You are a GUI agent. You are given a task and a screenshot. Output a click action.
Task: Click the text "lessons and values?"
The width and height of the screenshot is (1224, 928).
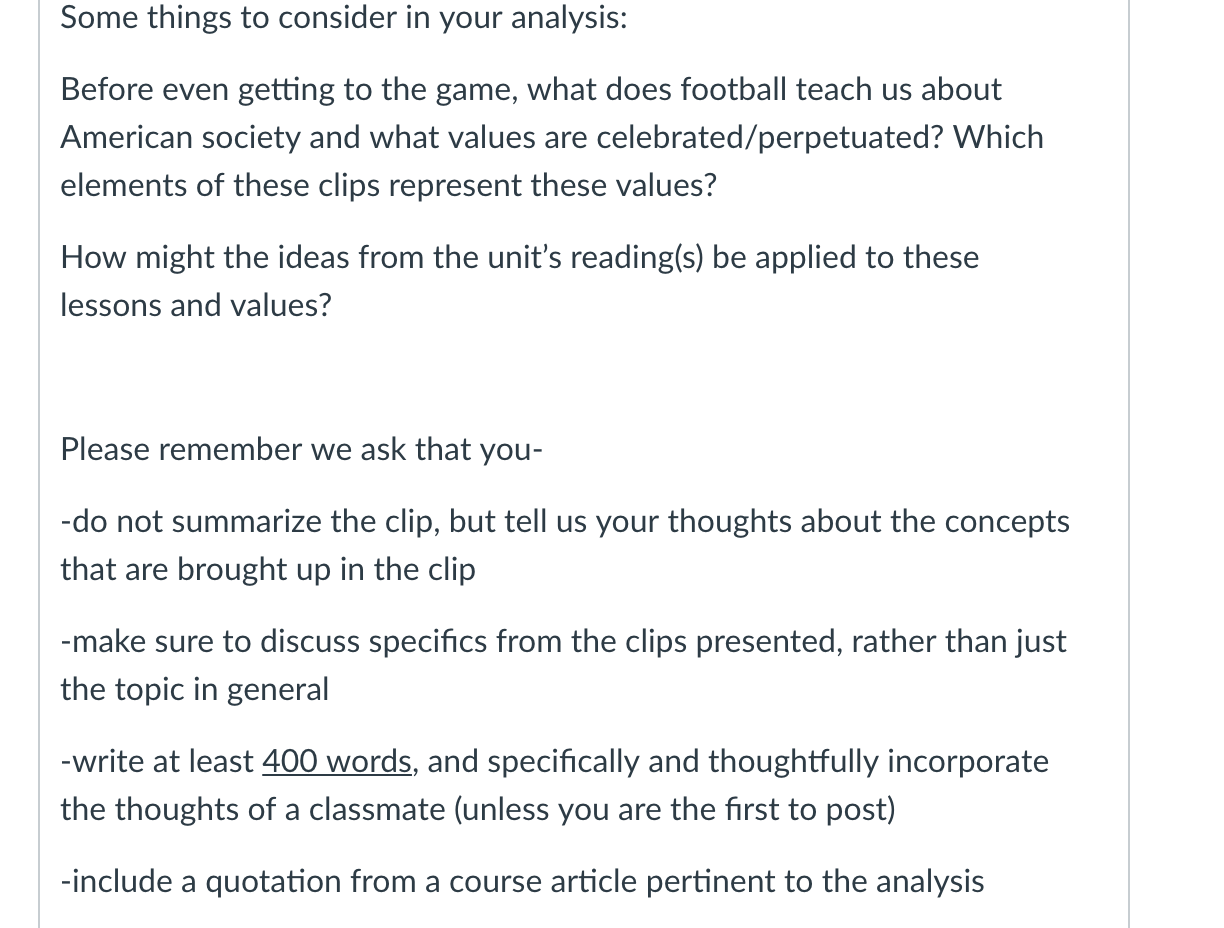tap(196, 305)
